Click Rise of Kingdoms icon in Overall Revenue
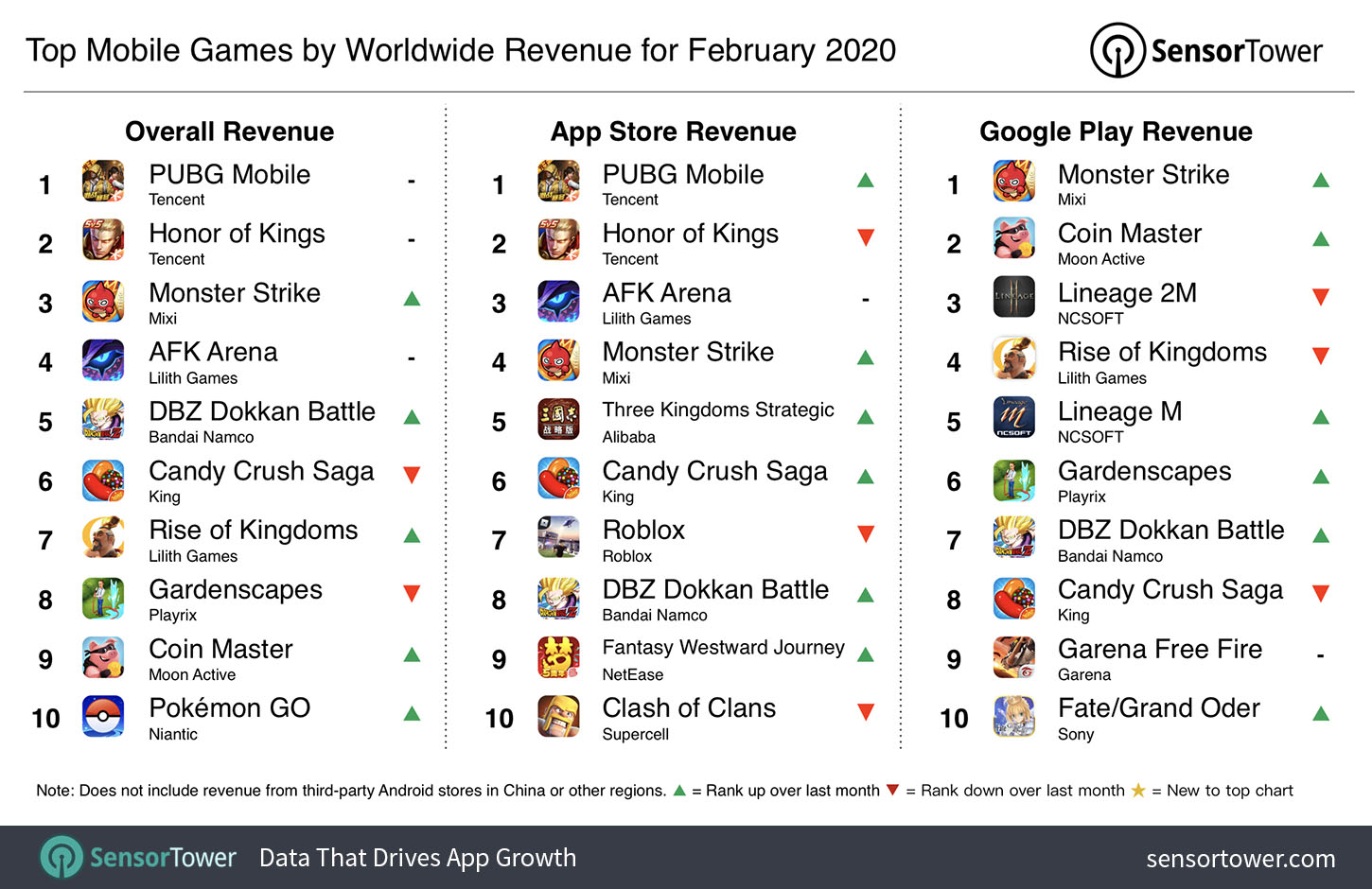The height and width of the screenshot is (889, 1372). click(x=103, y=537)
